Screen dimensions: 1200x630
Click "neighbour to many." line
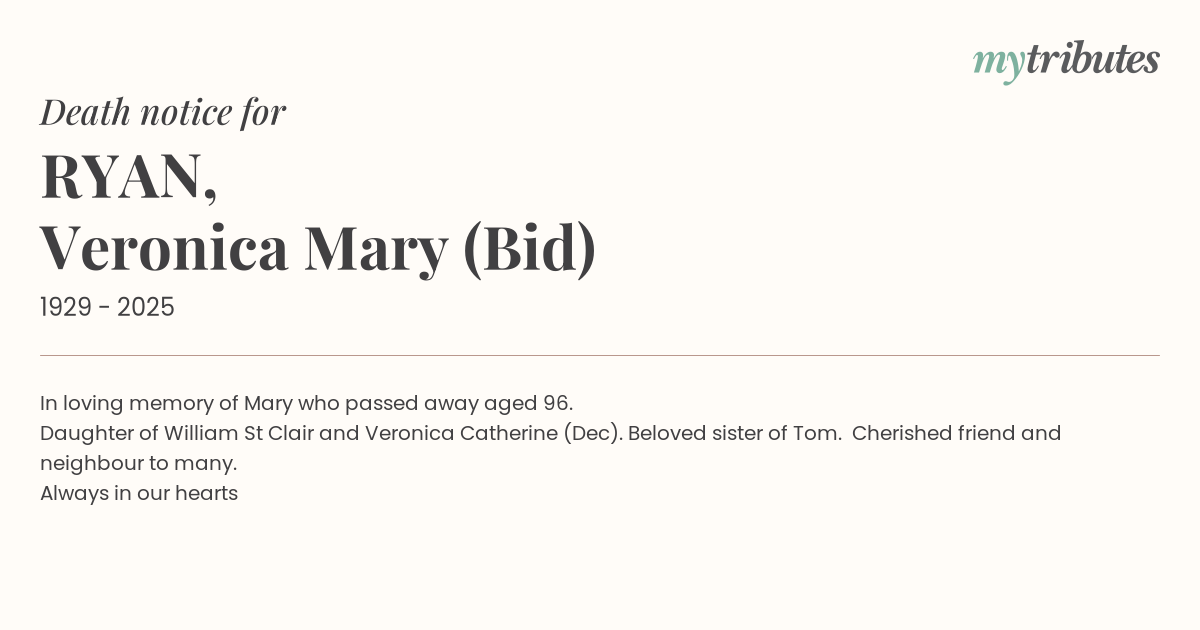coord(139,464)
